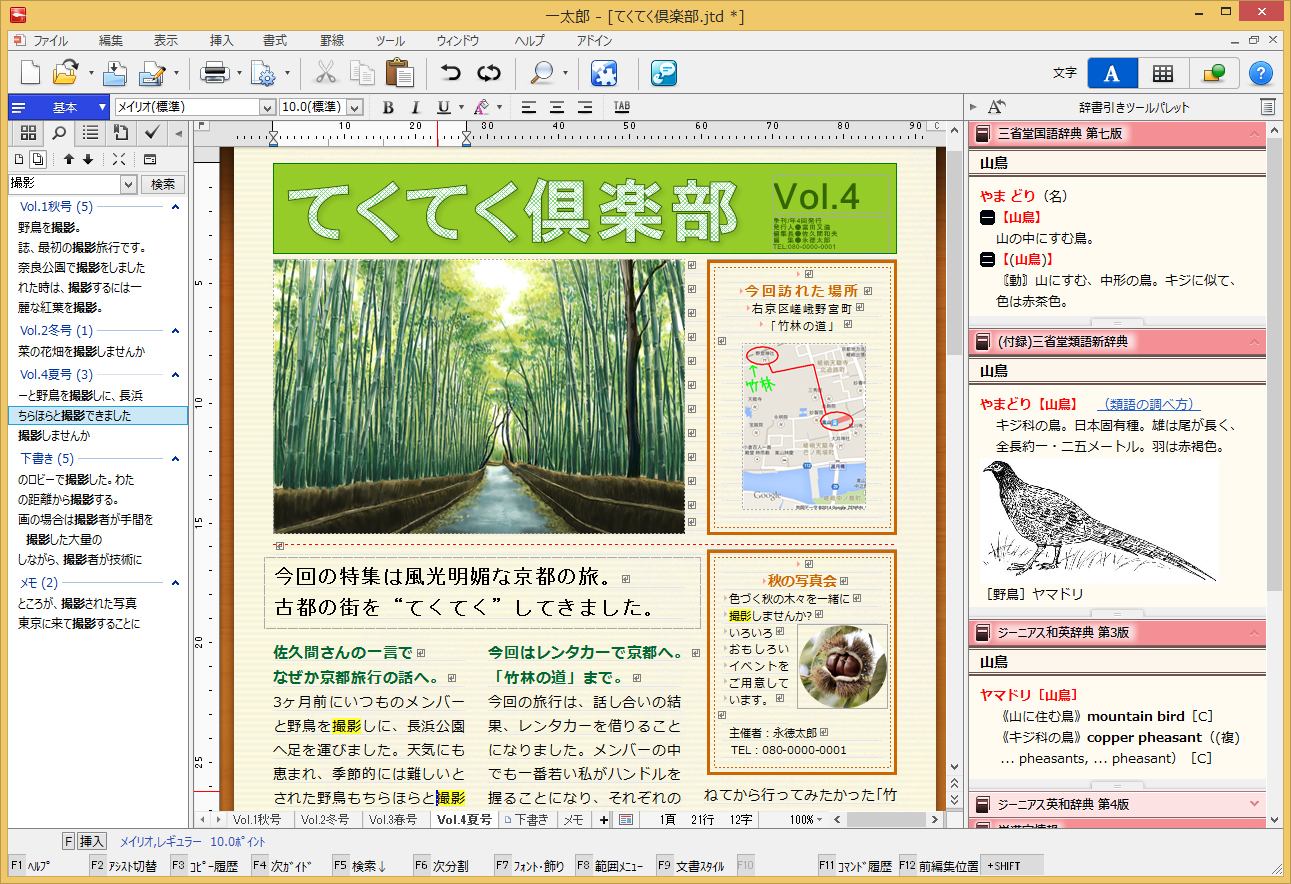Open the text decoration color picker

click(481, 107)
